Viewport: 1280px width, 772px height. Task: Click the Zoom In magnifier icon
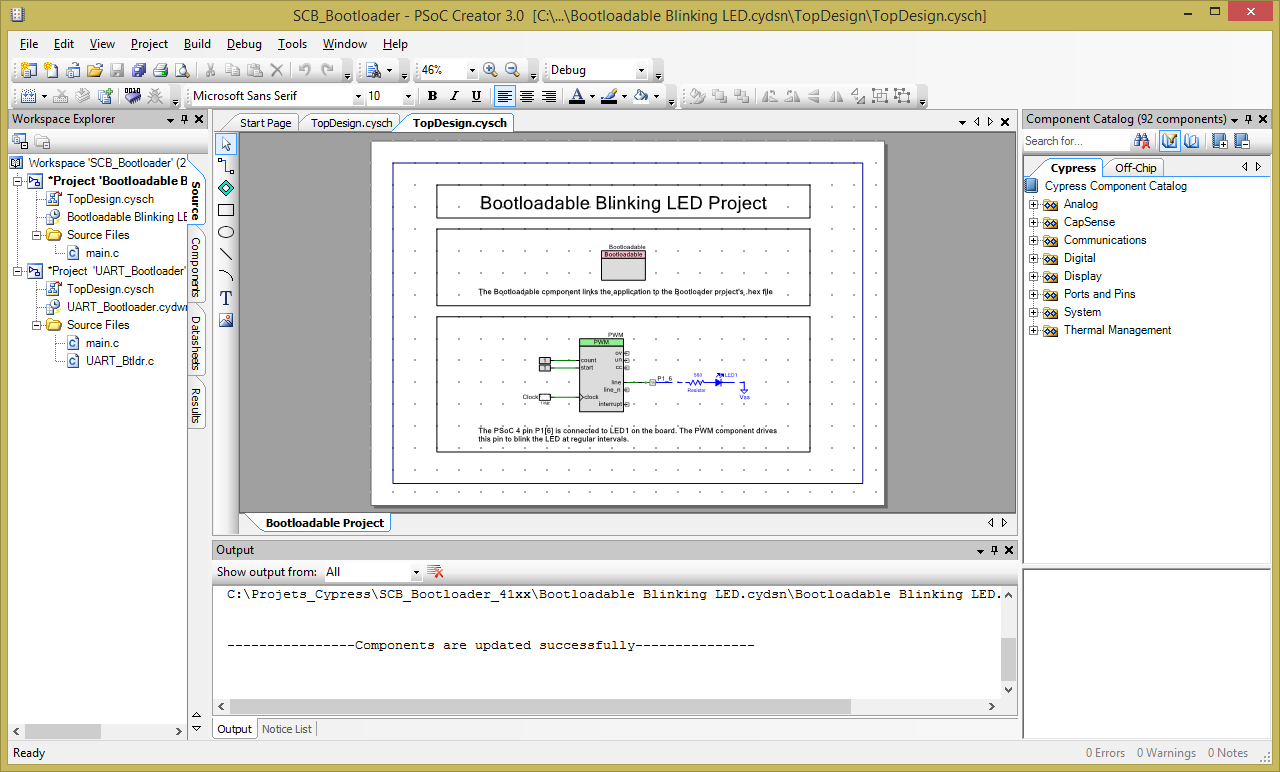pos(490,70)
